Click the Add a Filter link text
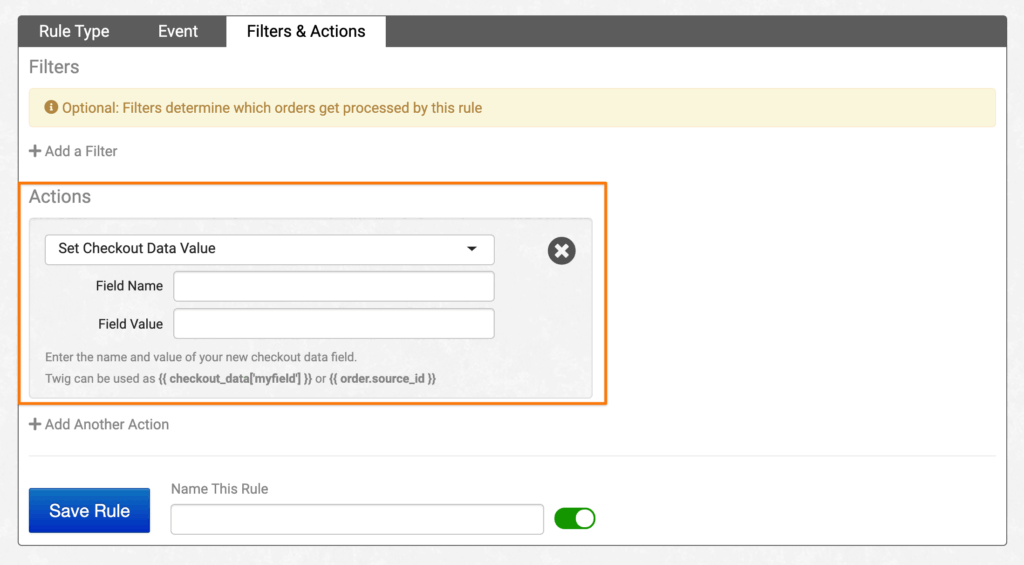The image size is (1024, 565). coord(81,151)
